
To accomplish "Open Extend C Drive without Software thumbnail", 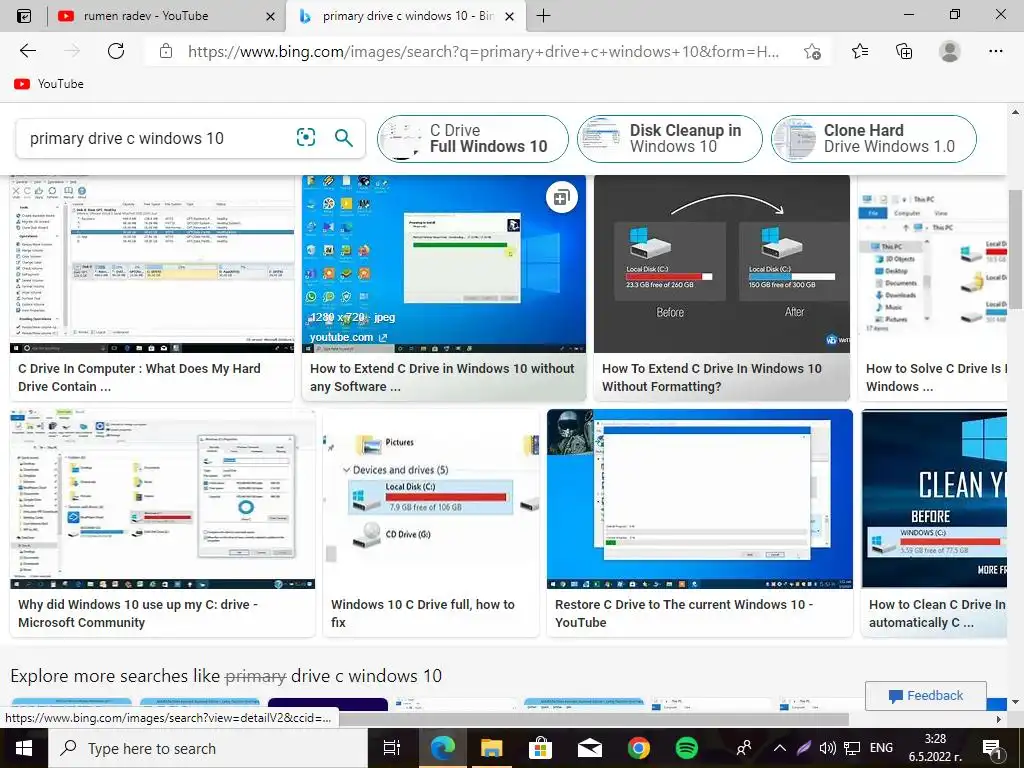I will [x=443, y=264].
